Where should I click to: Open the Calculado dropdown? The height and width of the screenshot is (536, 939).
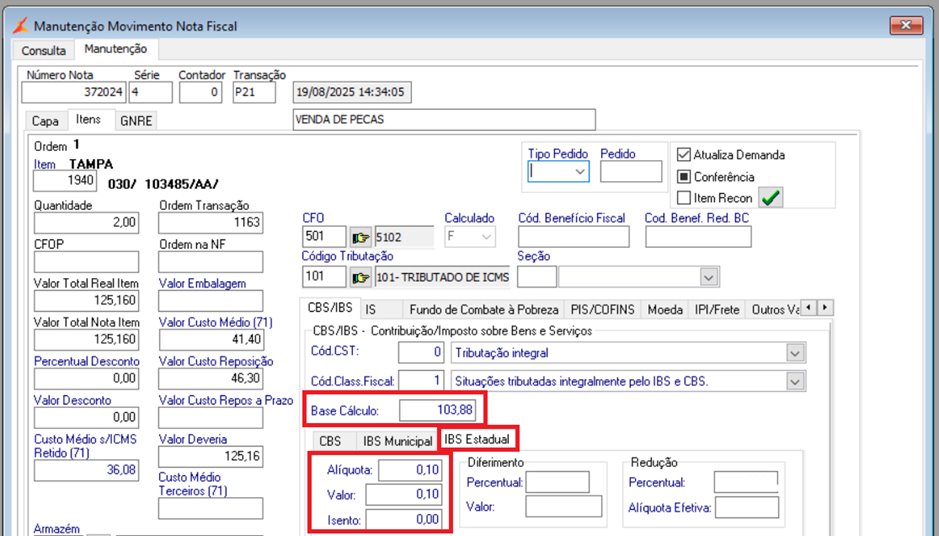click(486, 237)
